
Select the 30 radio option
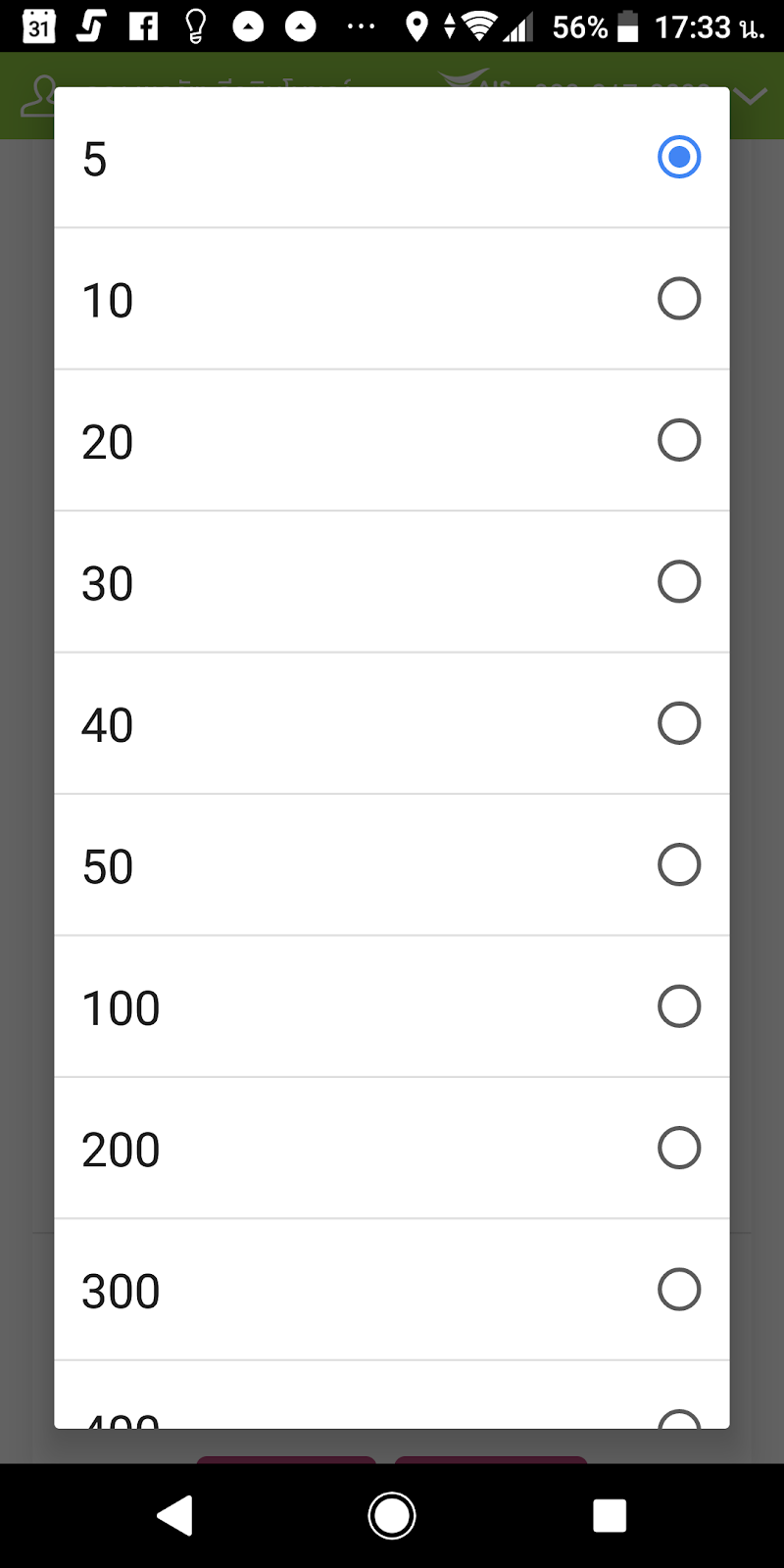[x=679, y=582]
